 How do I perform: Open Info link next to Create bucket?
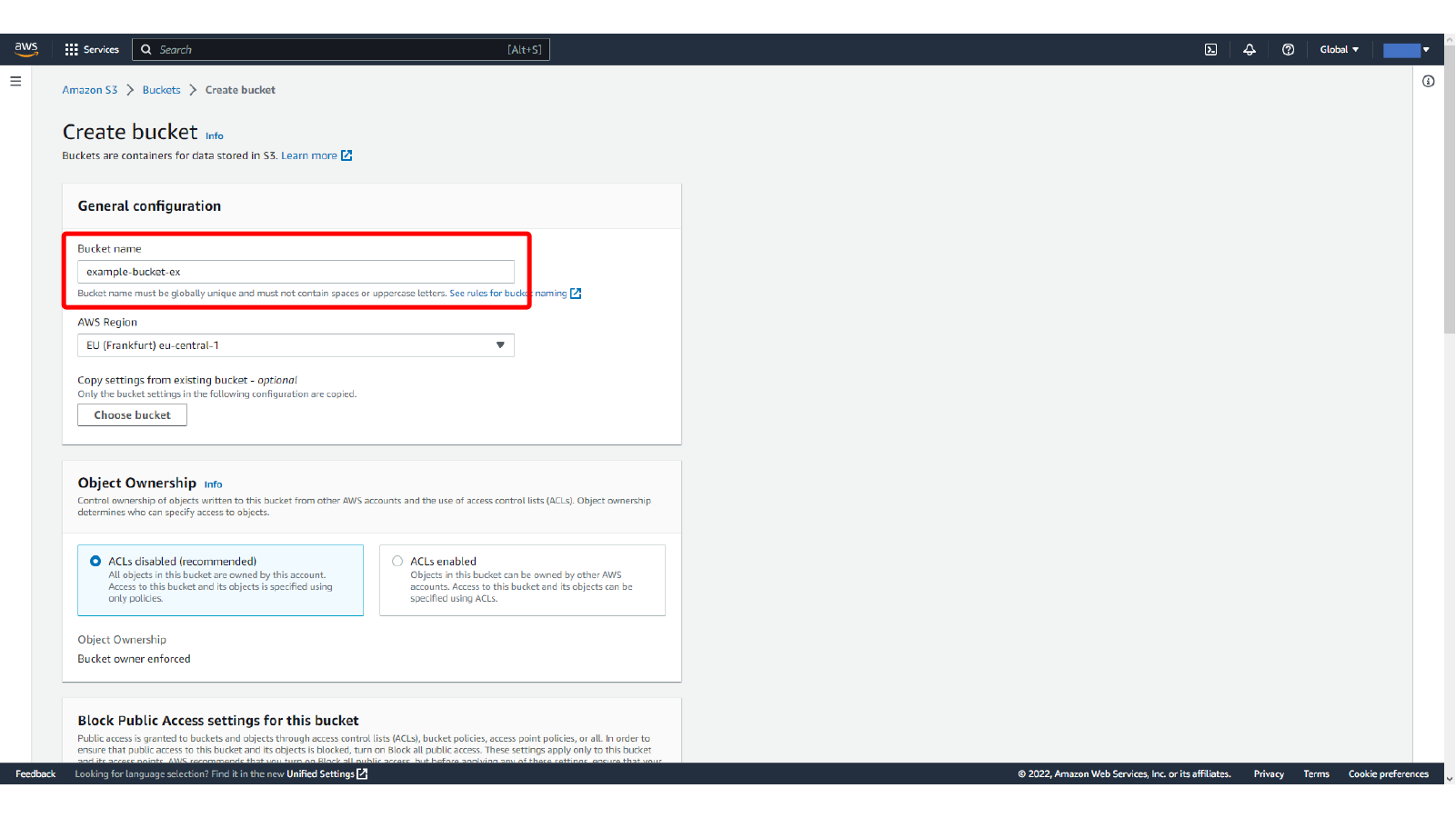pos(215,135)
